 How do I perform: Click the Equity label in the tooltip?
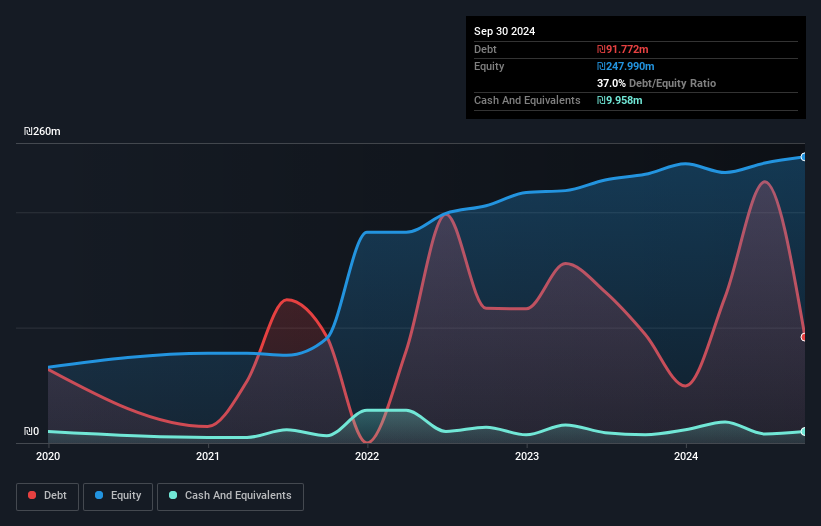coord(489,66)
